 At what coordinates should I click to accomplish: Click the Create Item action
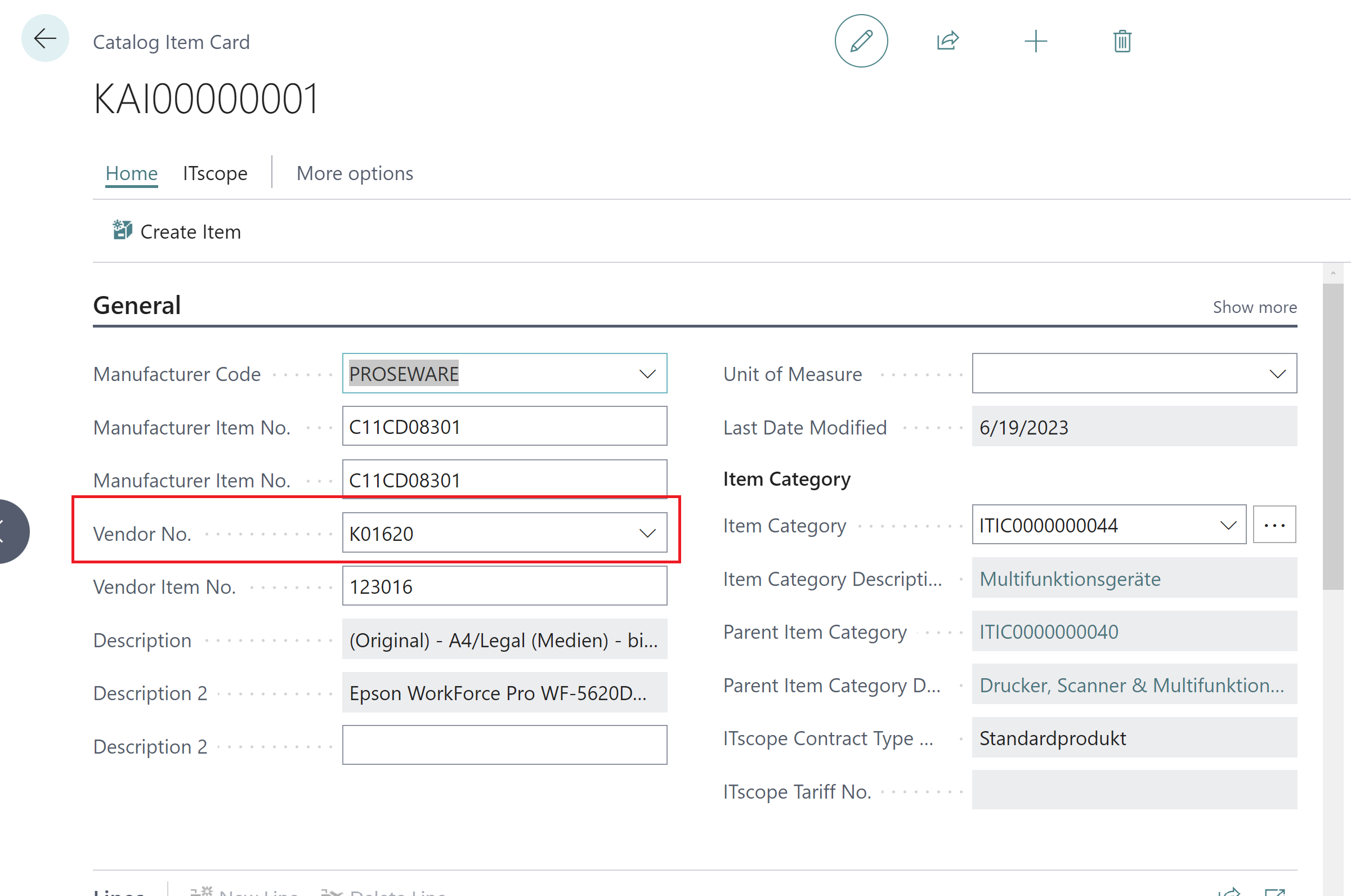click(x=177, y=231)
